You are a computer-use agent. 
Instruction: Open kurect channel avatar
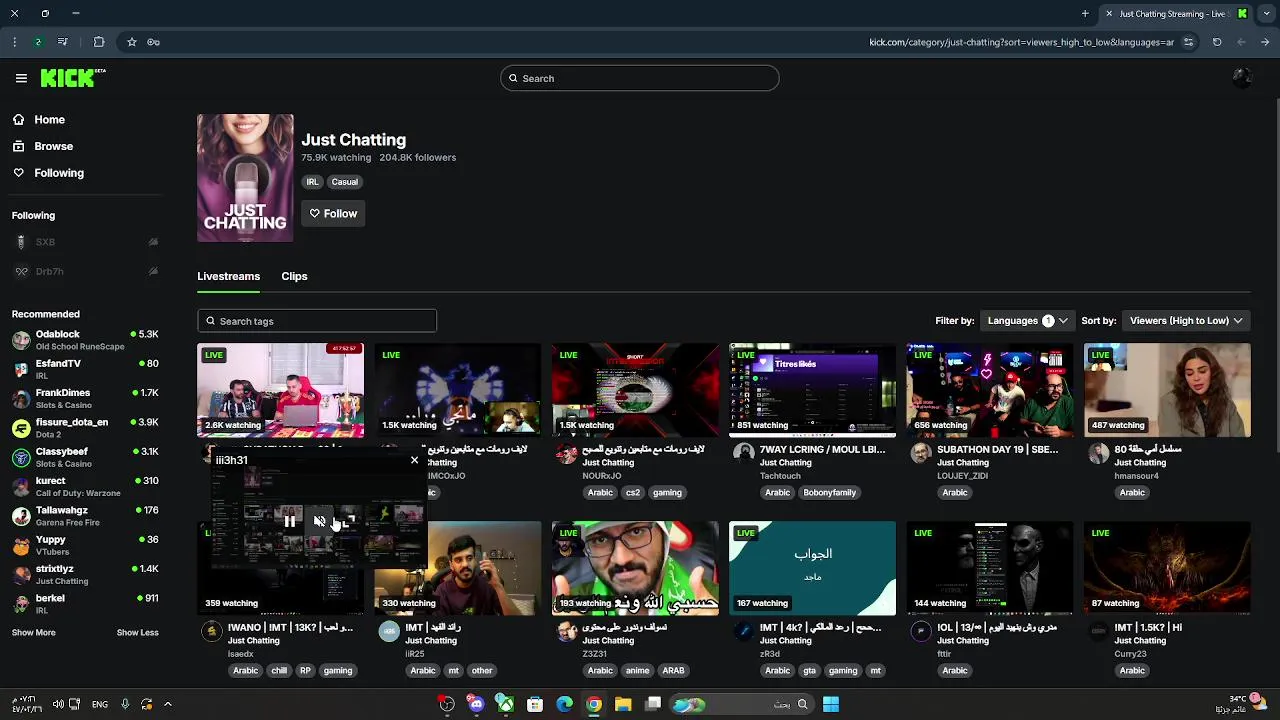pos(21,487)
